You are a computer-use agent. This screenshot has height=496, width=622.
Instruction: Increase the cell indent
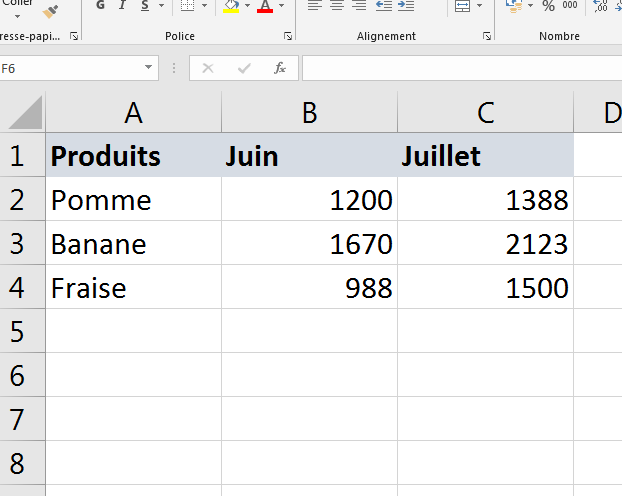[406, 6]
